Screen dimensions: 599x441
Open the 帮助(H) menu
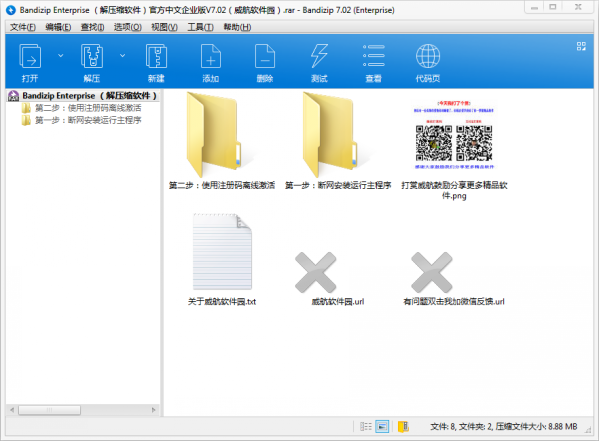(x=237, y=27)
